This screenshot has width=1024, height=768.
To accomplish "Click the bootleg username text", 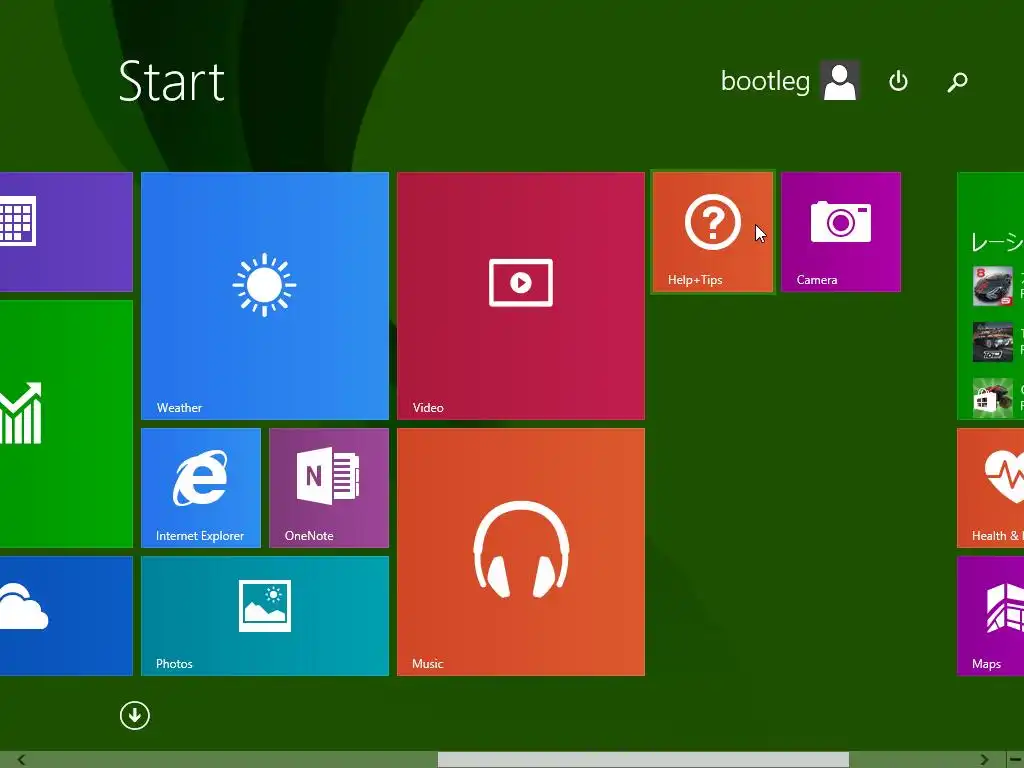I will (765, 81).
